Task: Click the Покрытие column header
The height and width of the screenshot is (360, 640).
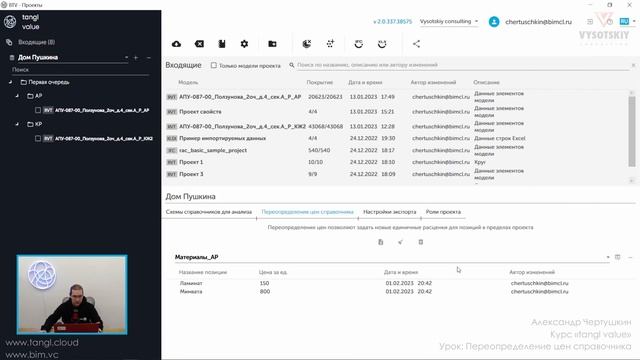Action: point(320,82)
